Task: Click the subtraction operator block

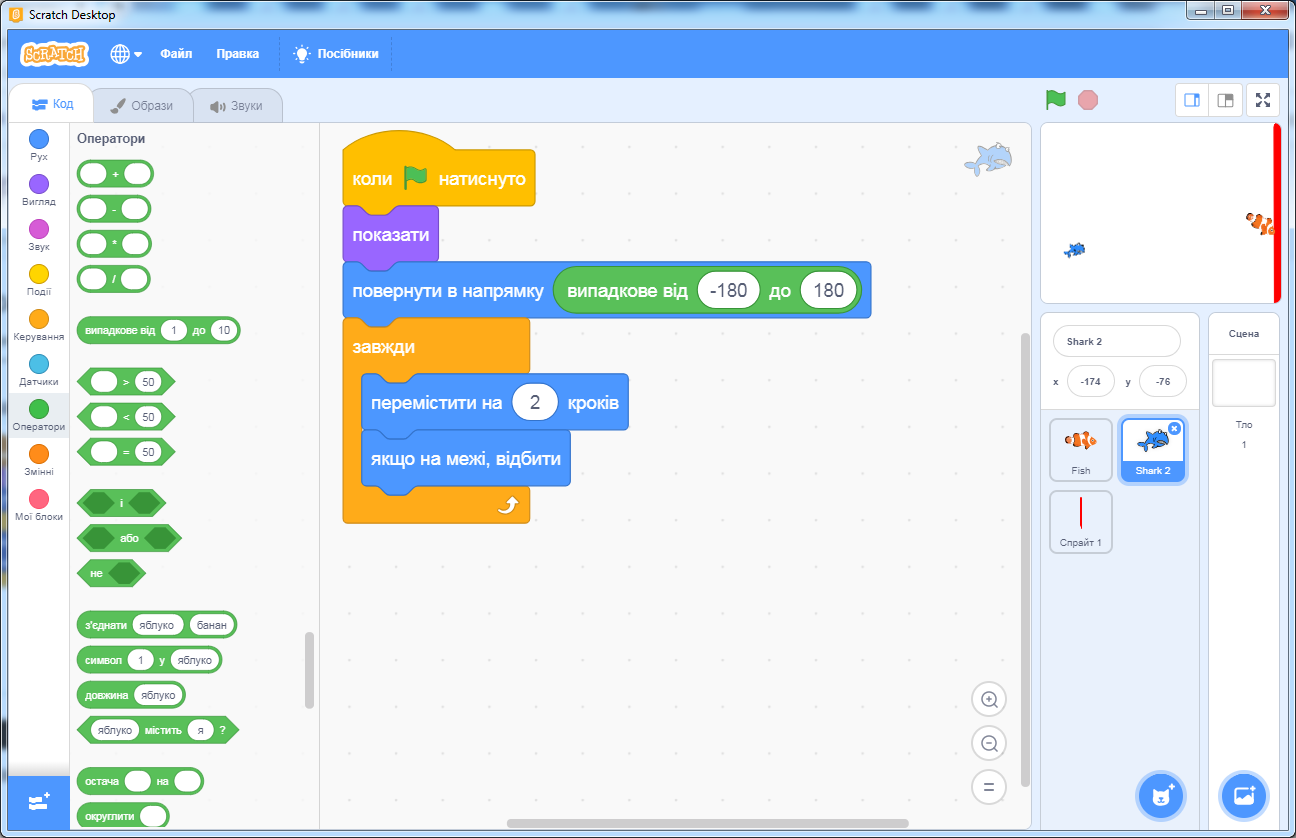Action: 114,209
